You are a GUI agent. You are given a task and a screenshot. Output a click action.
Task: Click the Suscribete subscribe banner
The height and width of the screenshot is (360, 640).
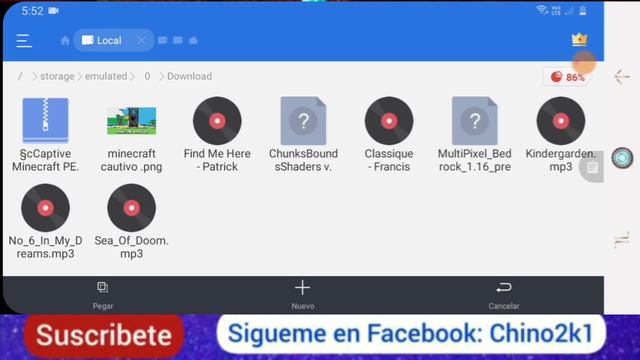[x=104, y=336]
